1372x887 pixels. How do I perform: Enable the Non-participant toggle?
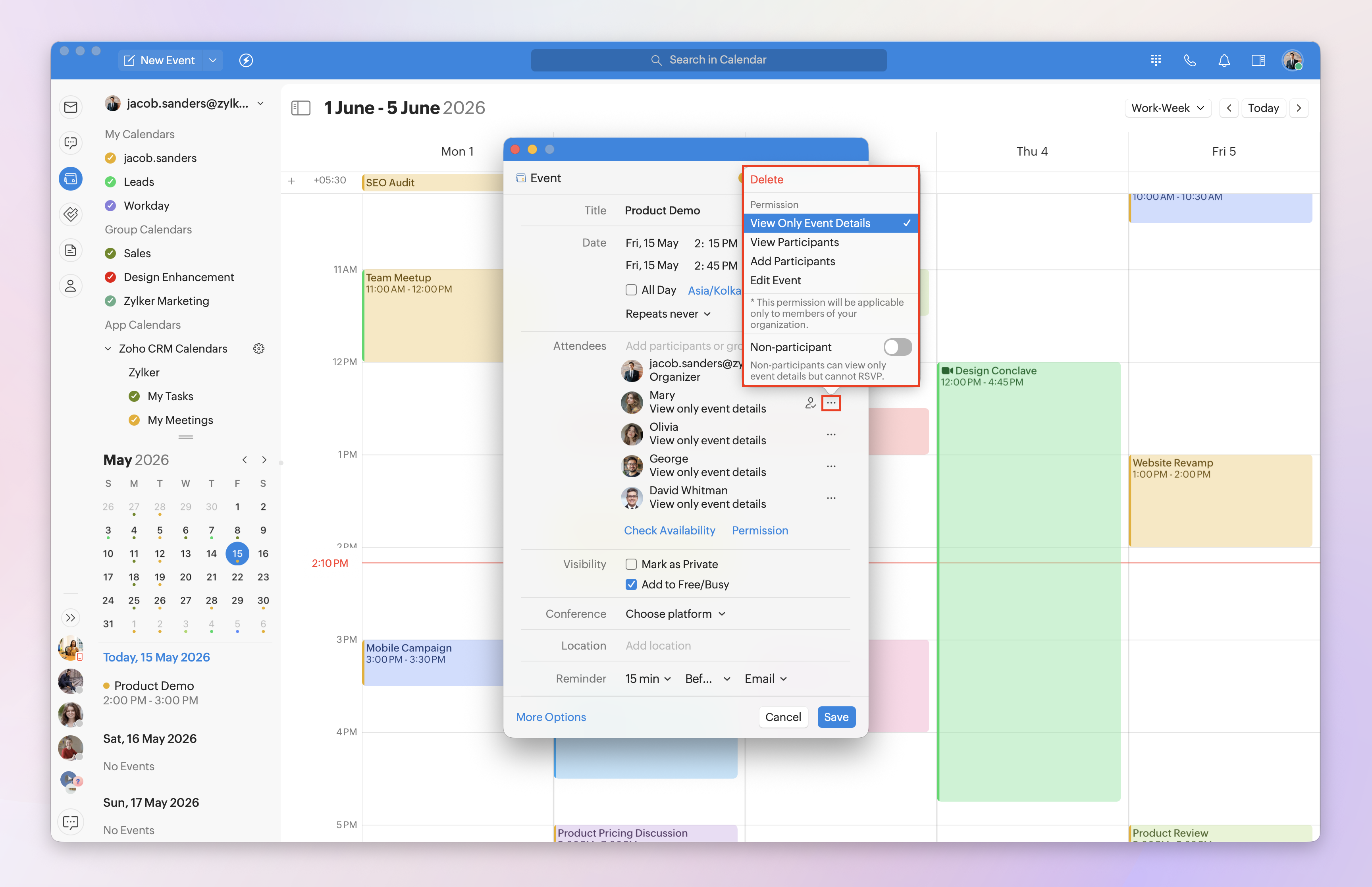(898, 347)
